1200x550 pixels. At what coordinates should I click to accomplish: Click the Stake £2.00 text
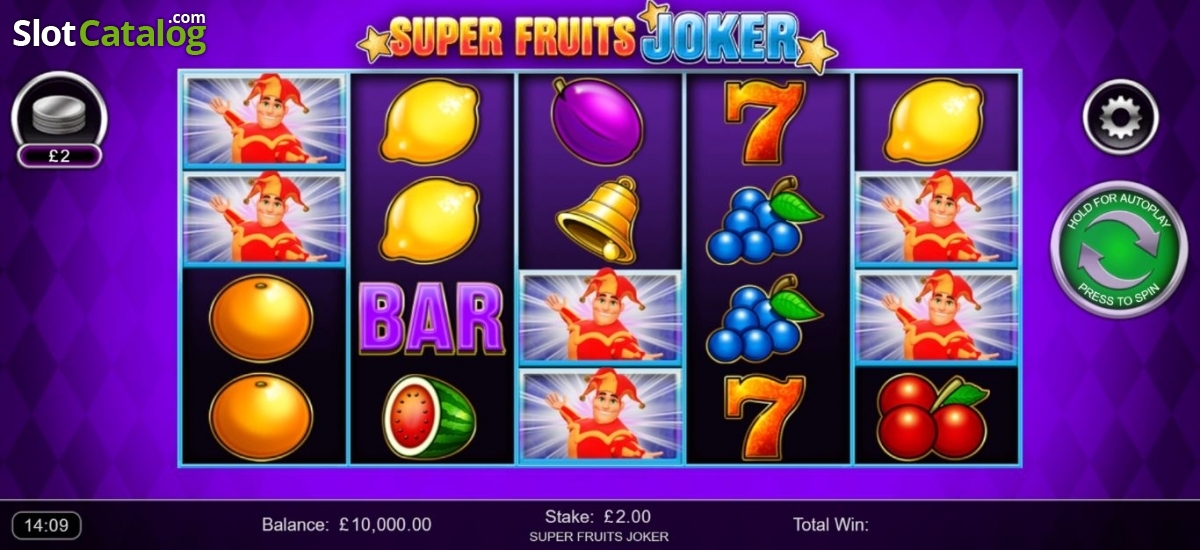pos(597,517)
